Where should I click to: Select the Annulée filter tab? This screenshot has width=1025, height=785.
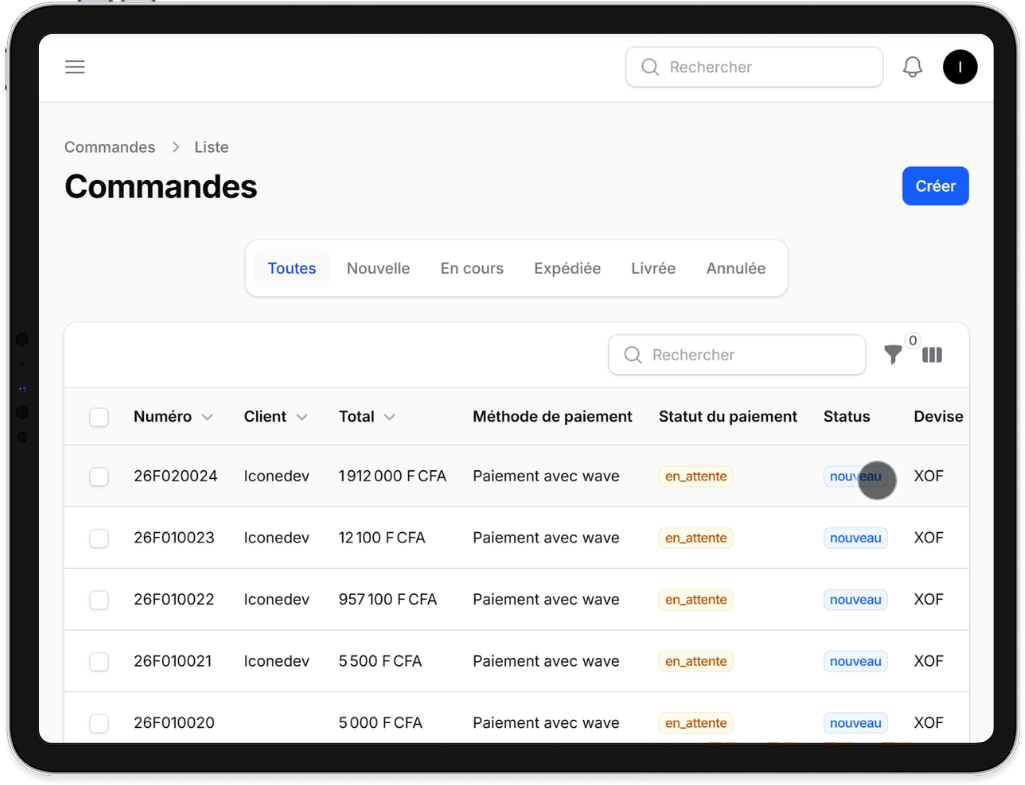(735, 268)
